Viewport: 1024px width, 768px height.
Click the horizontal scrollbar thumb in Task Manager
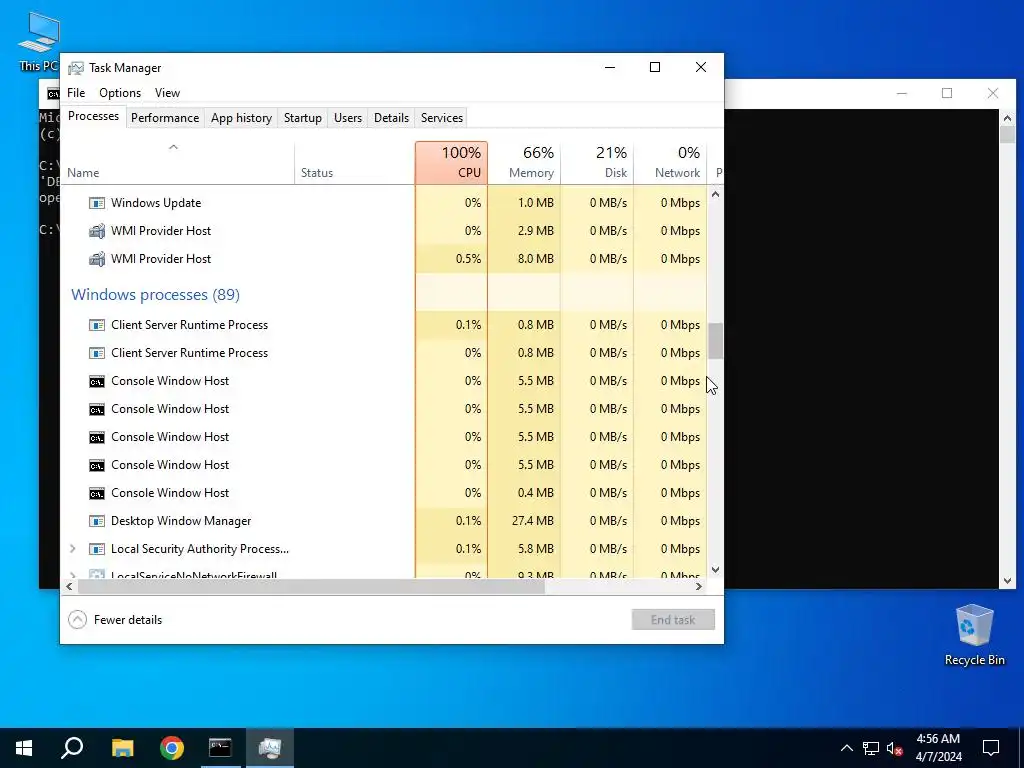(311, 586)
